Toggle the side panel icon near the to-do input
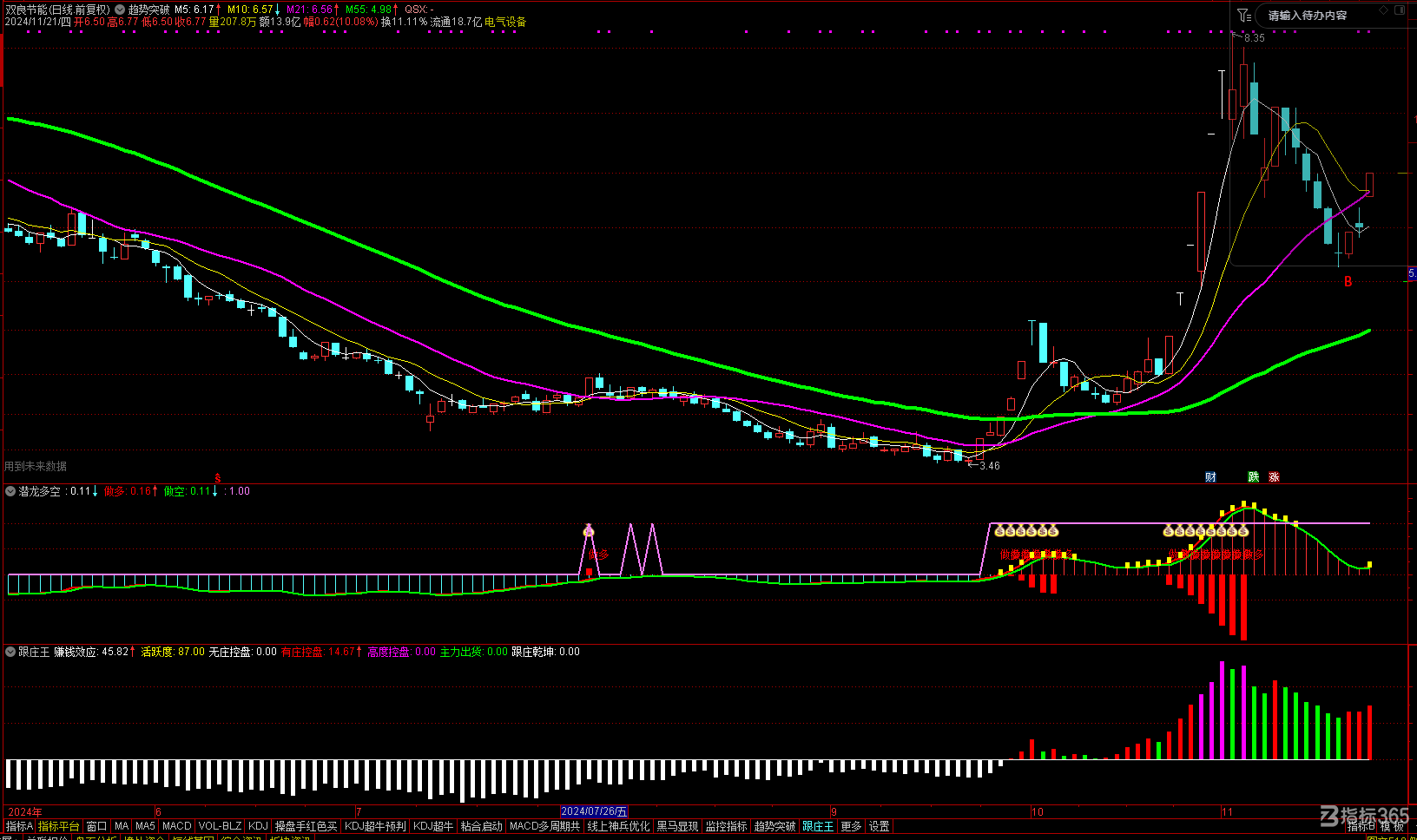This screenshot has width=1417, height=840. (1400, 10)
